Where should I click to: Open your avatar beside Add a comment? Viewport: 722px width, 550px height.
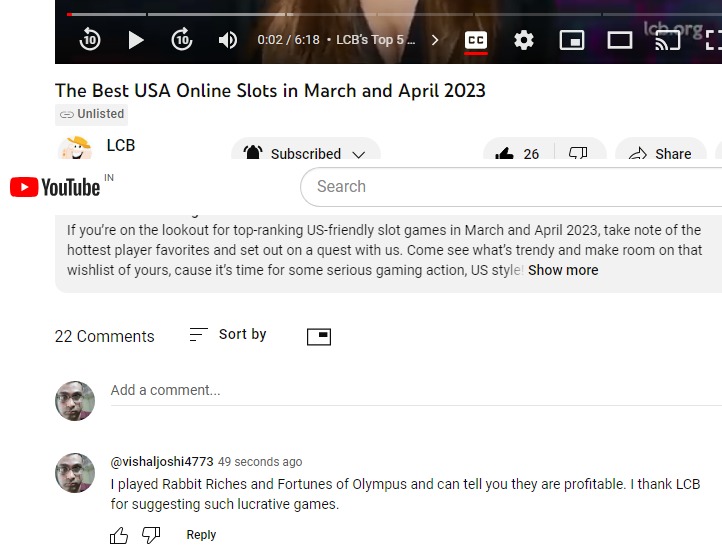(x=75, y=401)
